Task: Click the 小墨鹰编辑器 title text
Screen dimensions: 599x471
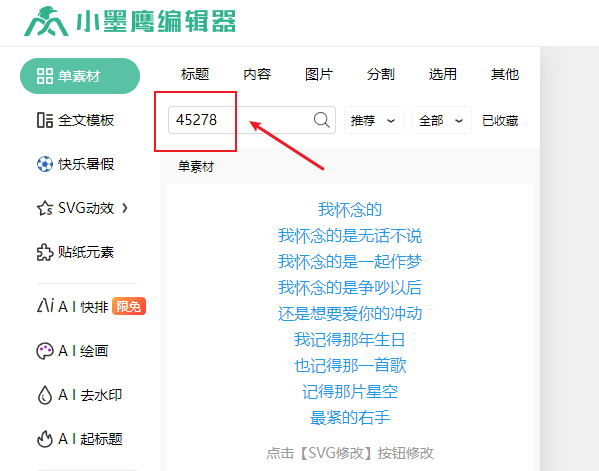Action: [156, 21]
